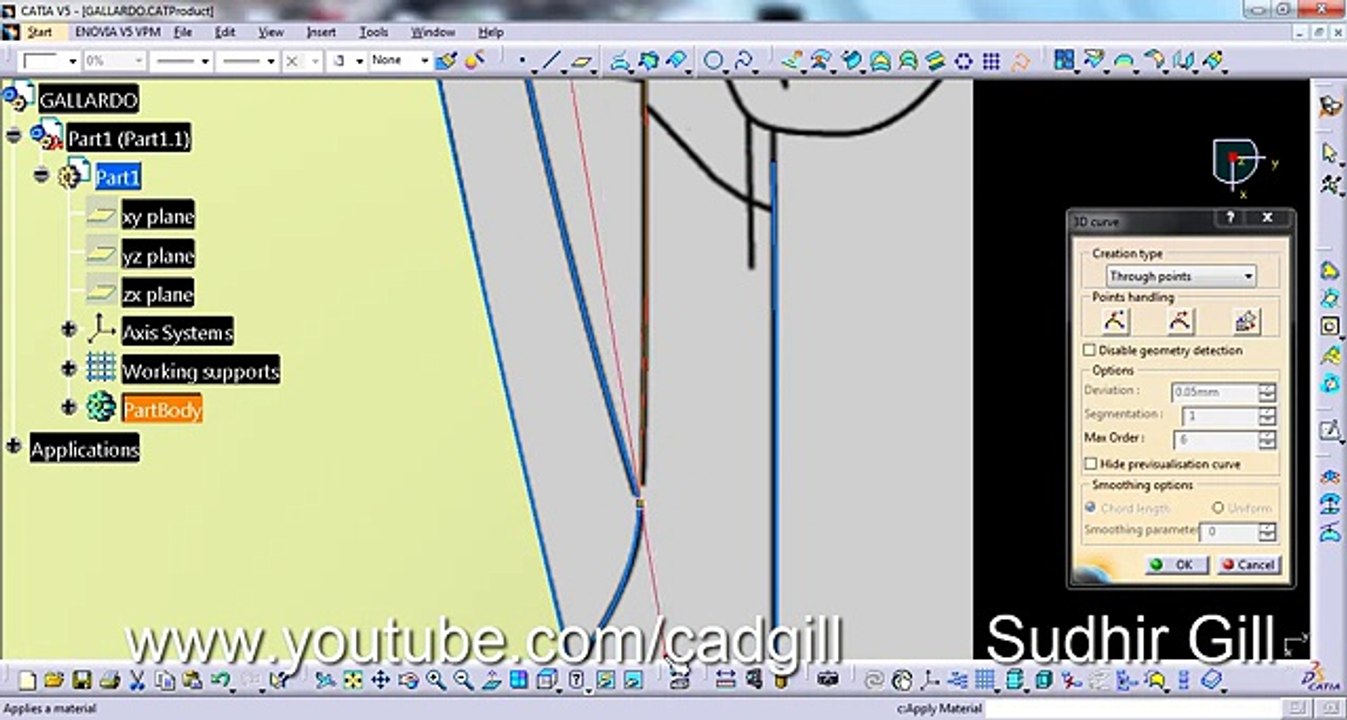Click the Select arrow tool in right toolbar

click(x=1329, y=153)
